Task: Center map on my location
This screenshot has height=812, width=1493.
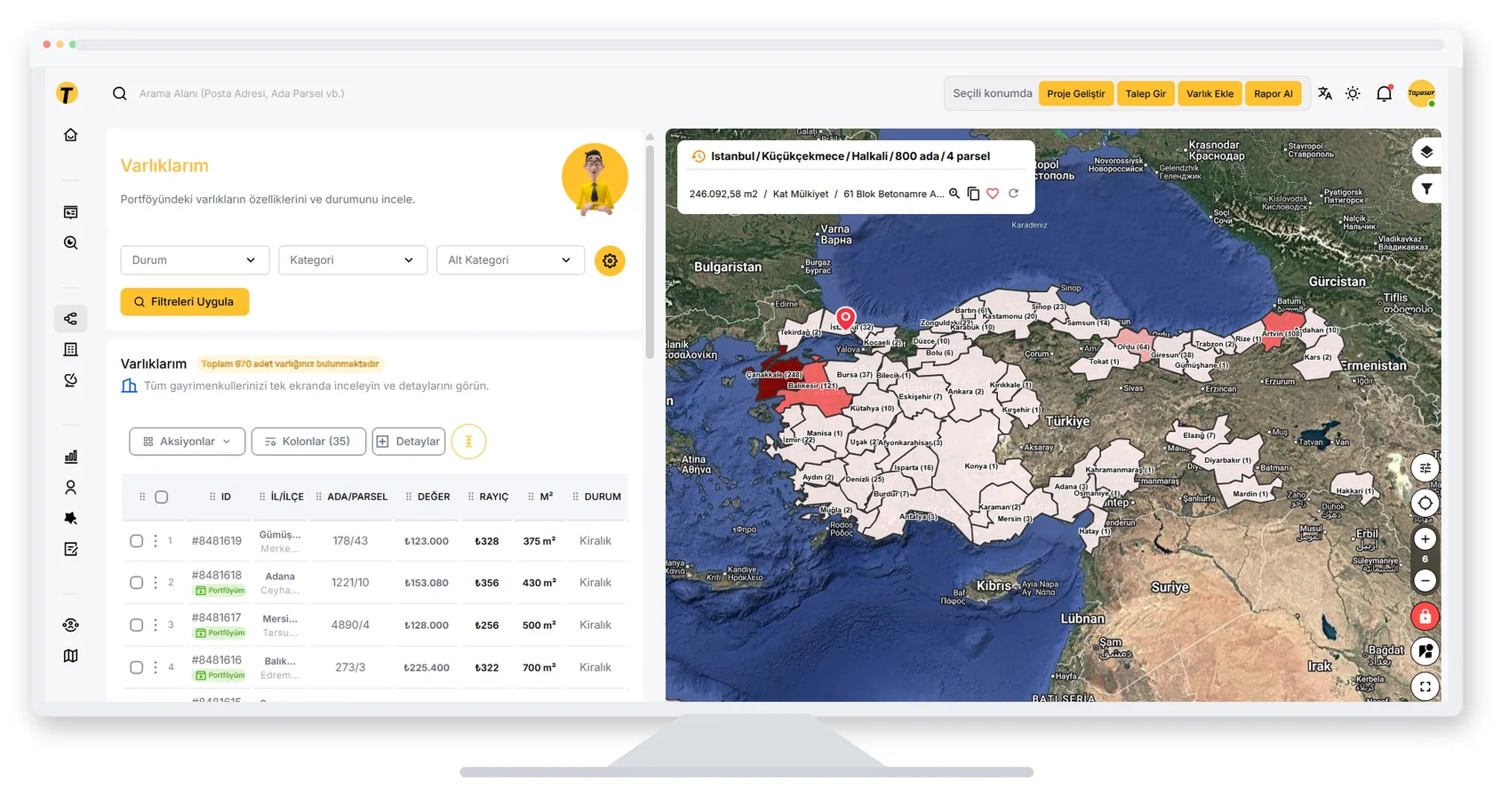Action: (1425, 504)
